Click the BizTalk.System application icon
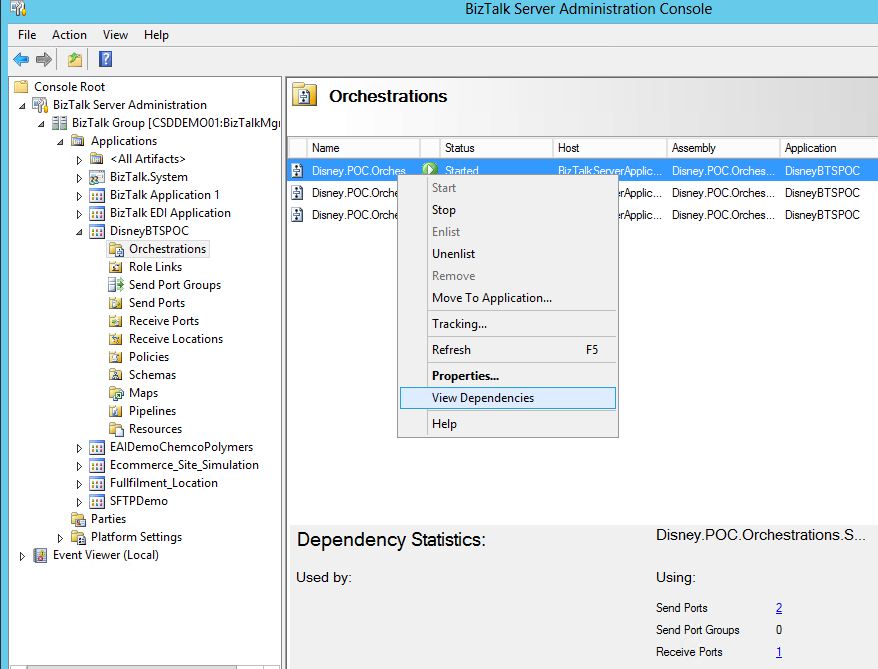This screenshot has height=669, width=878. [x=97, y=177]
